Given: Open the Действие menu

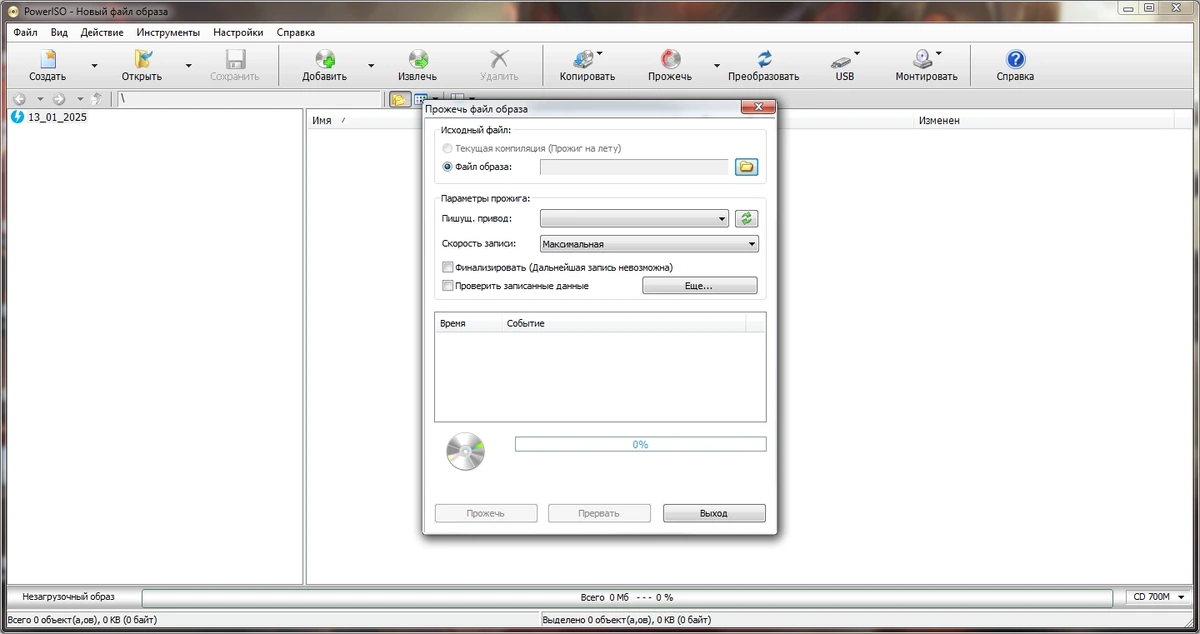Looking at the screenshot, I should coord(102,32).
